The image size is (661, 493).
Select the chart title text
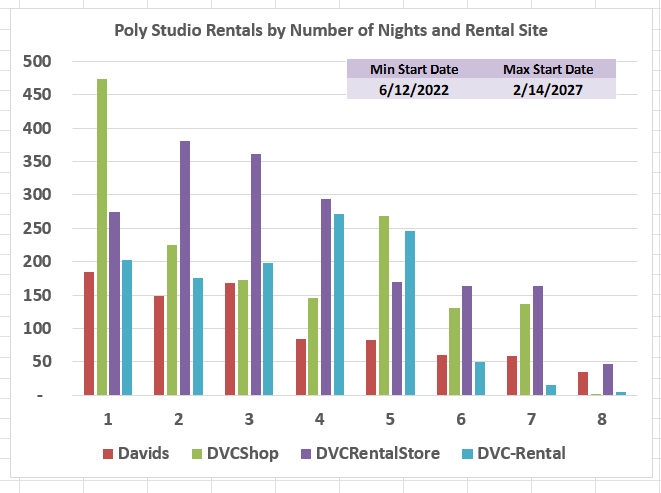(x=331, y=30)
